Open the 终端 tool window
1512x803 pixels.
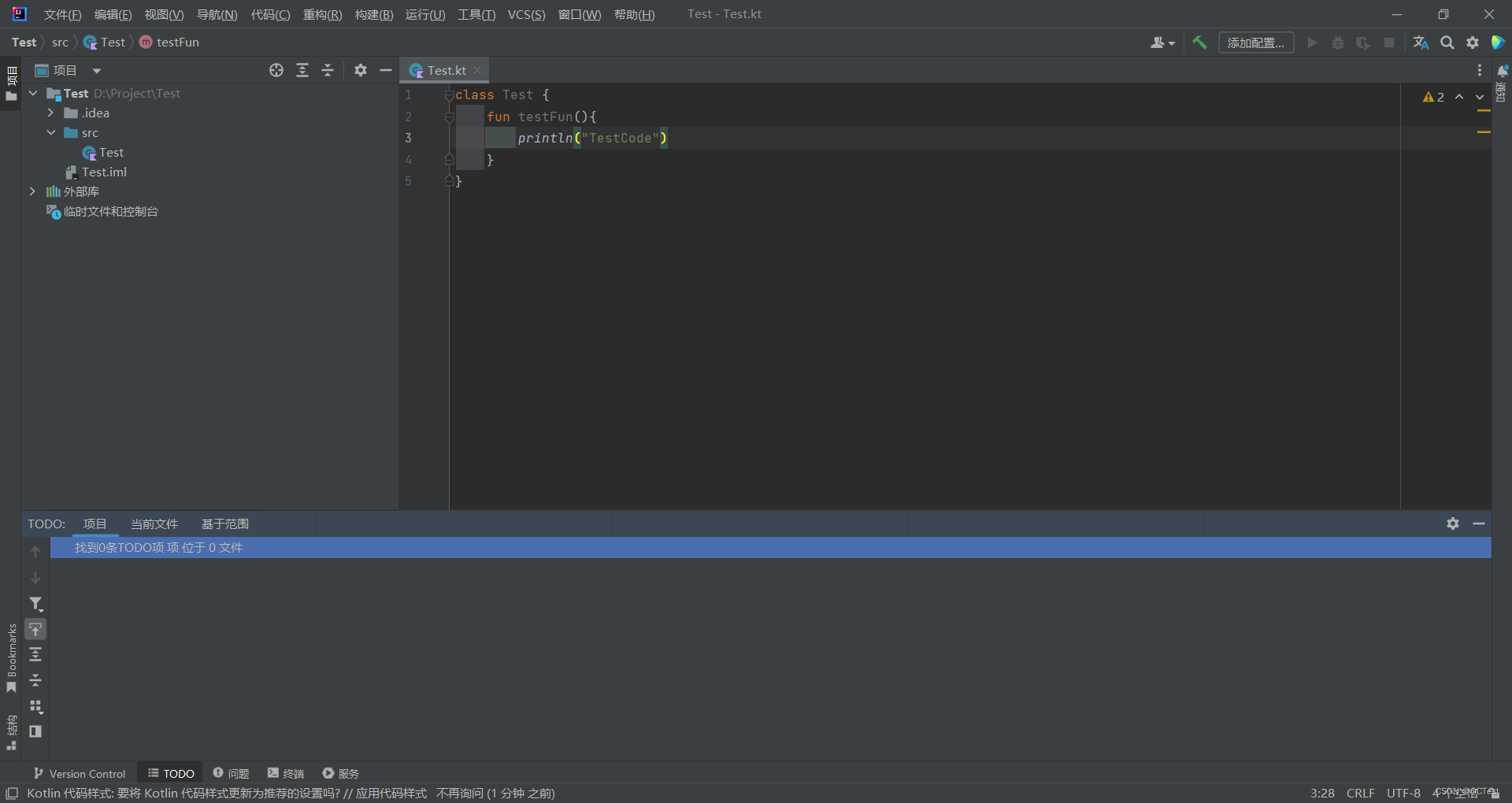click(286, 773)
